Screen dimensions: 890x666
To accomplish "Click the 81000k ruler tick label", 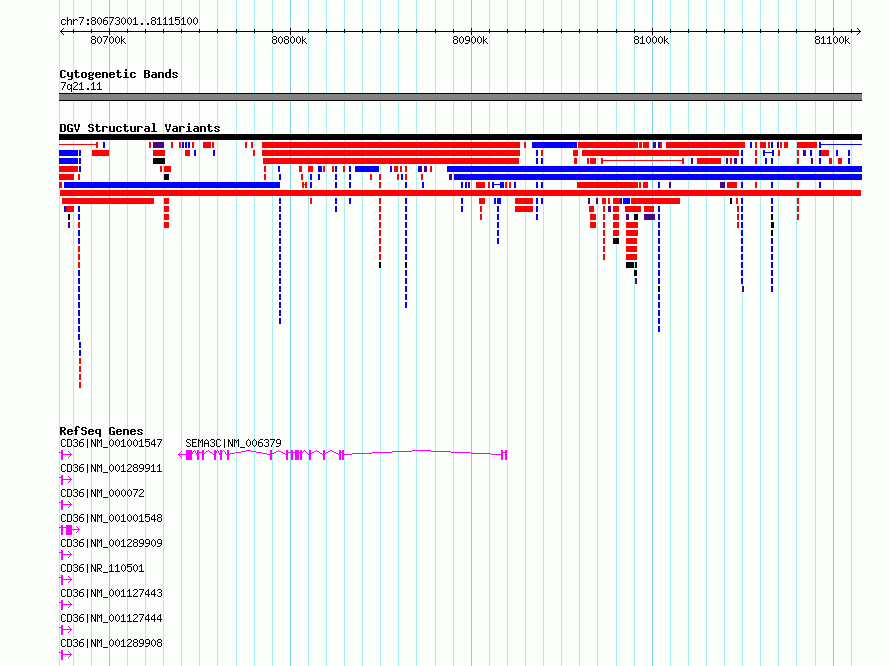I will click(652, 40).
